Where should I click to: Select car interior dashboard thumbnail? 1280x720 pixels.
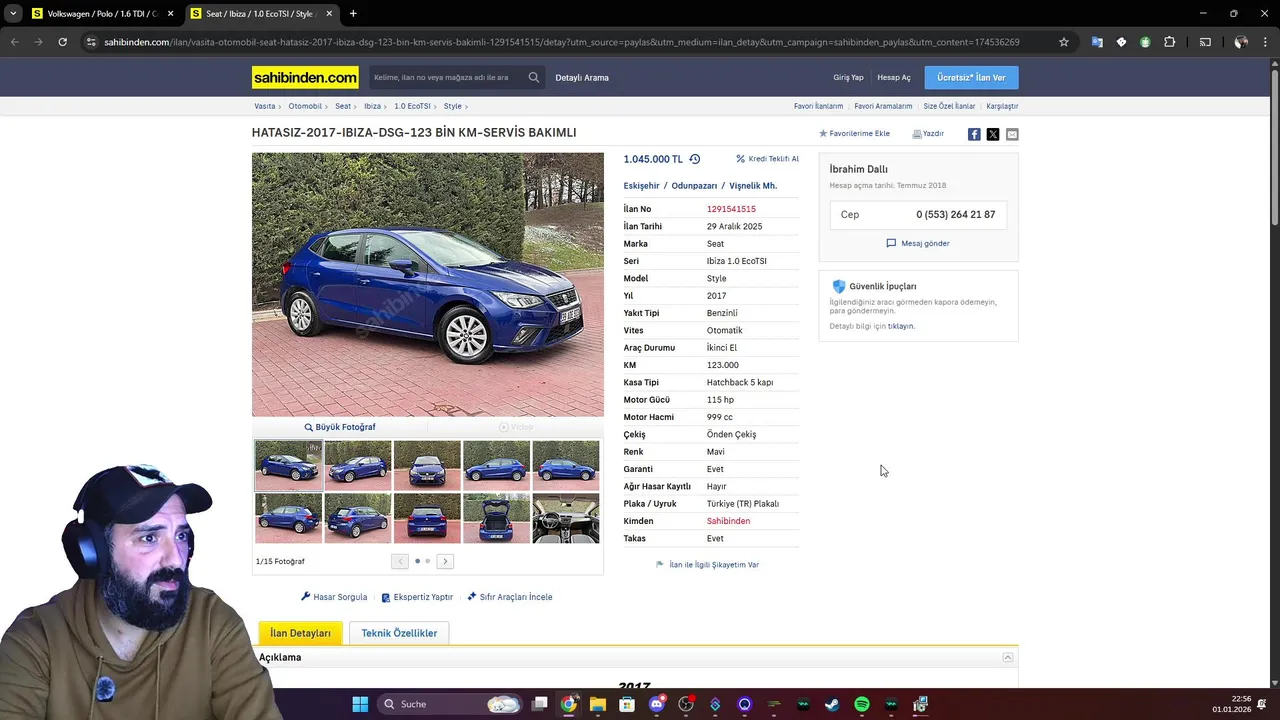tap(566, 518)
